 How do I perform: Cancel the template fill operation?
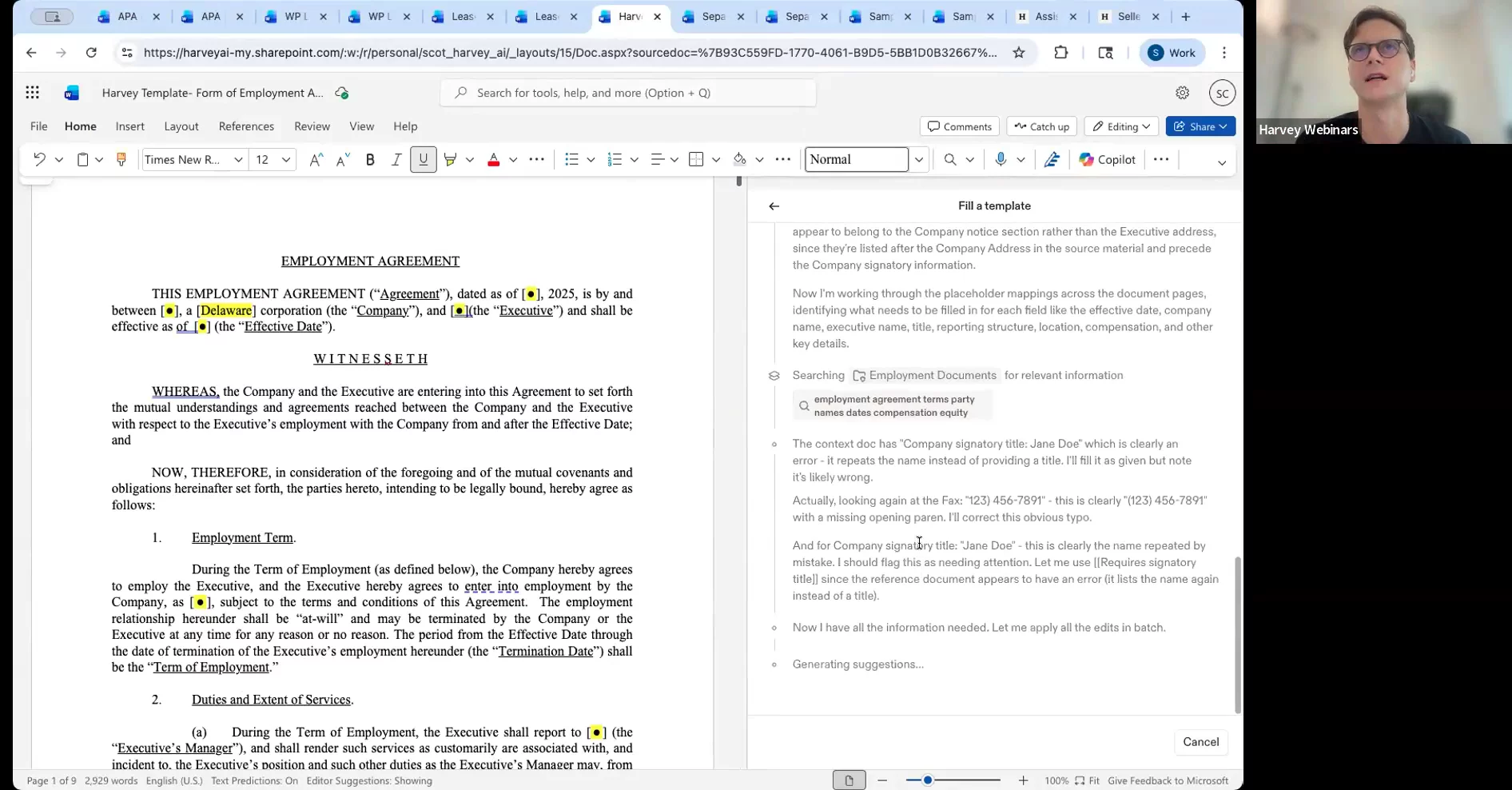1200,742
